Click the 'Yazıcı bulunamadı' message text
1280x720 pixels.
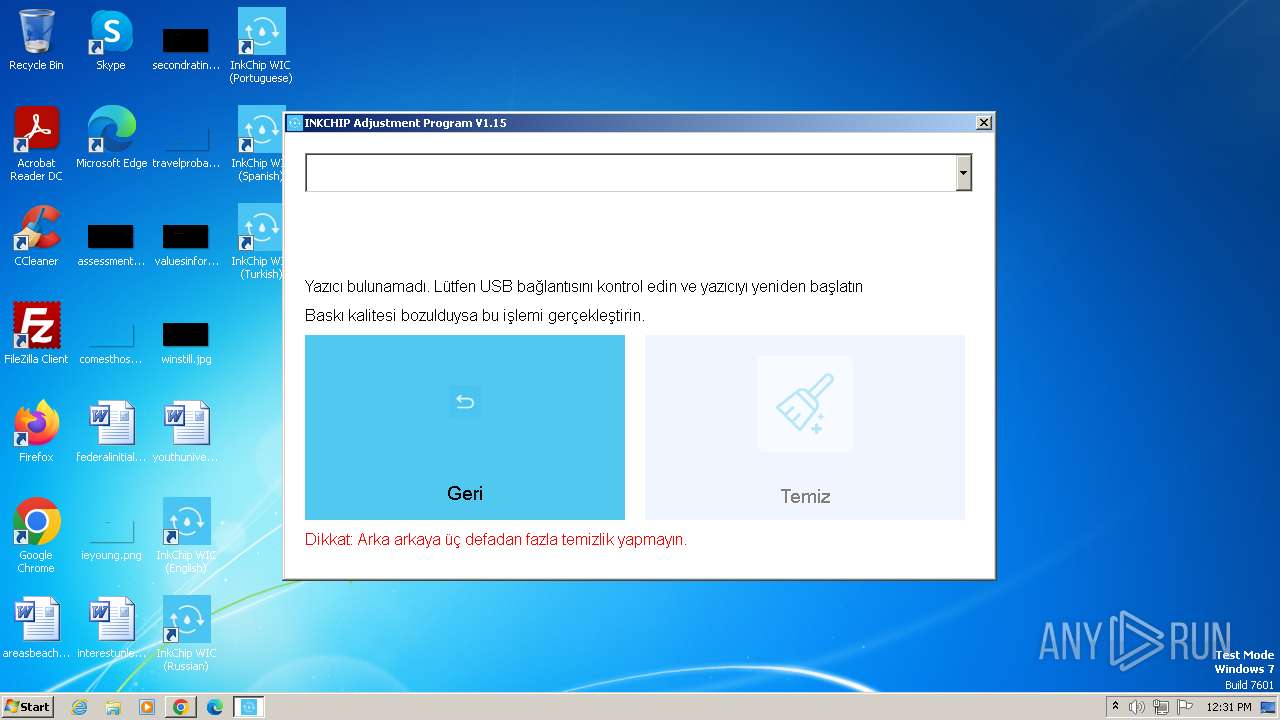tap(584, 287)
